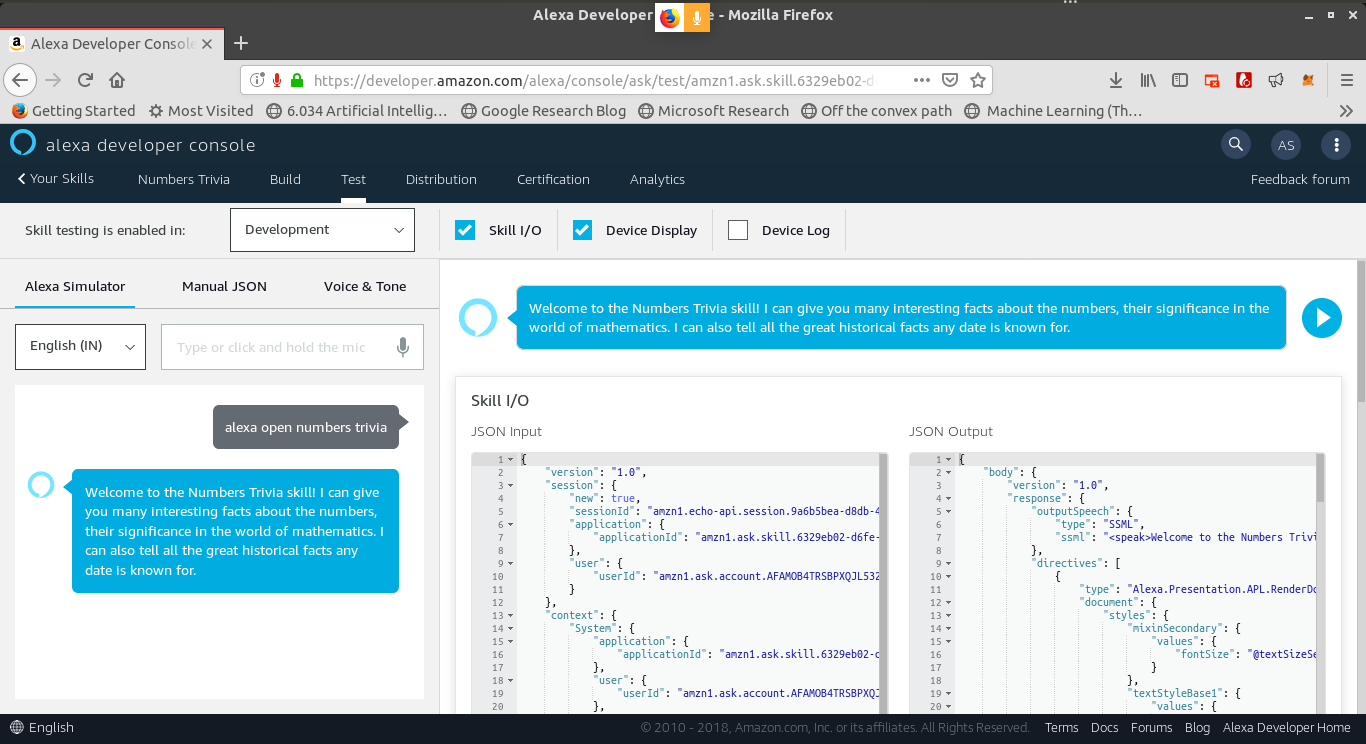1366x744 pixels.
Task: Collapse the "directives" fold arrow in JSON Output
Action: click(x=949, y=563)
